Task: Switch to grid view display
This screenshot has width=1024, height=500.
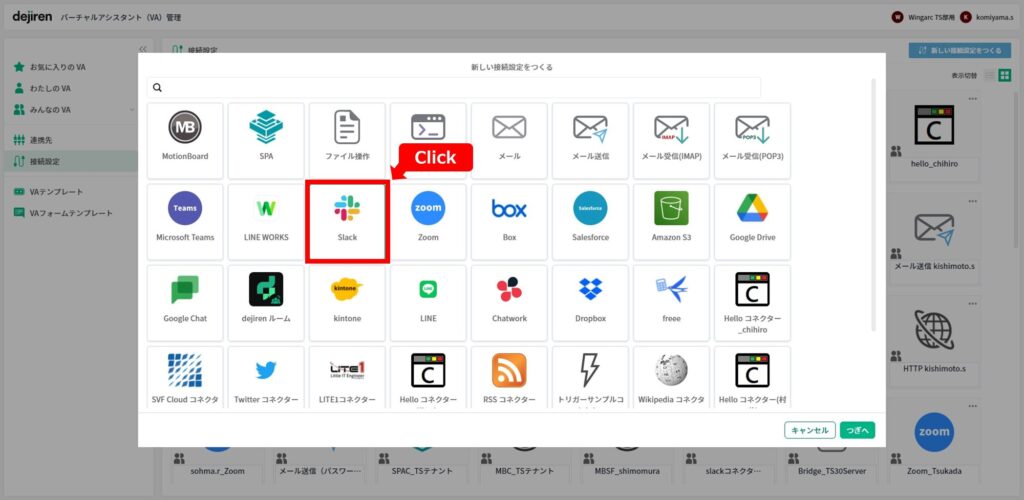Action: (1005, 76)
